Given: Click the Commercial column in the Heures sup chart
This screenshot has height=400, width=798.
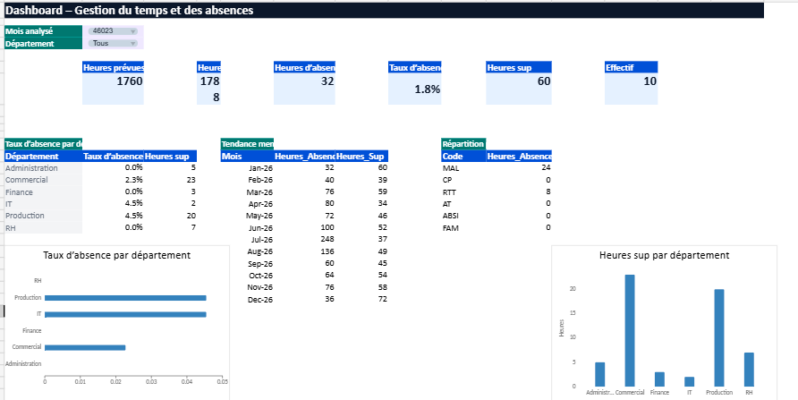Looking at the screenshot, I should point(630,330).
